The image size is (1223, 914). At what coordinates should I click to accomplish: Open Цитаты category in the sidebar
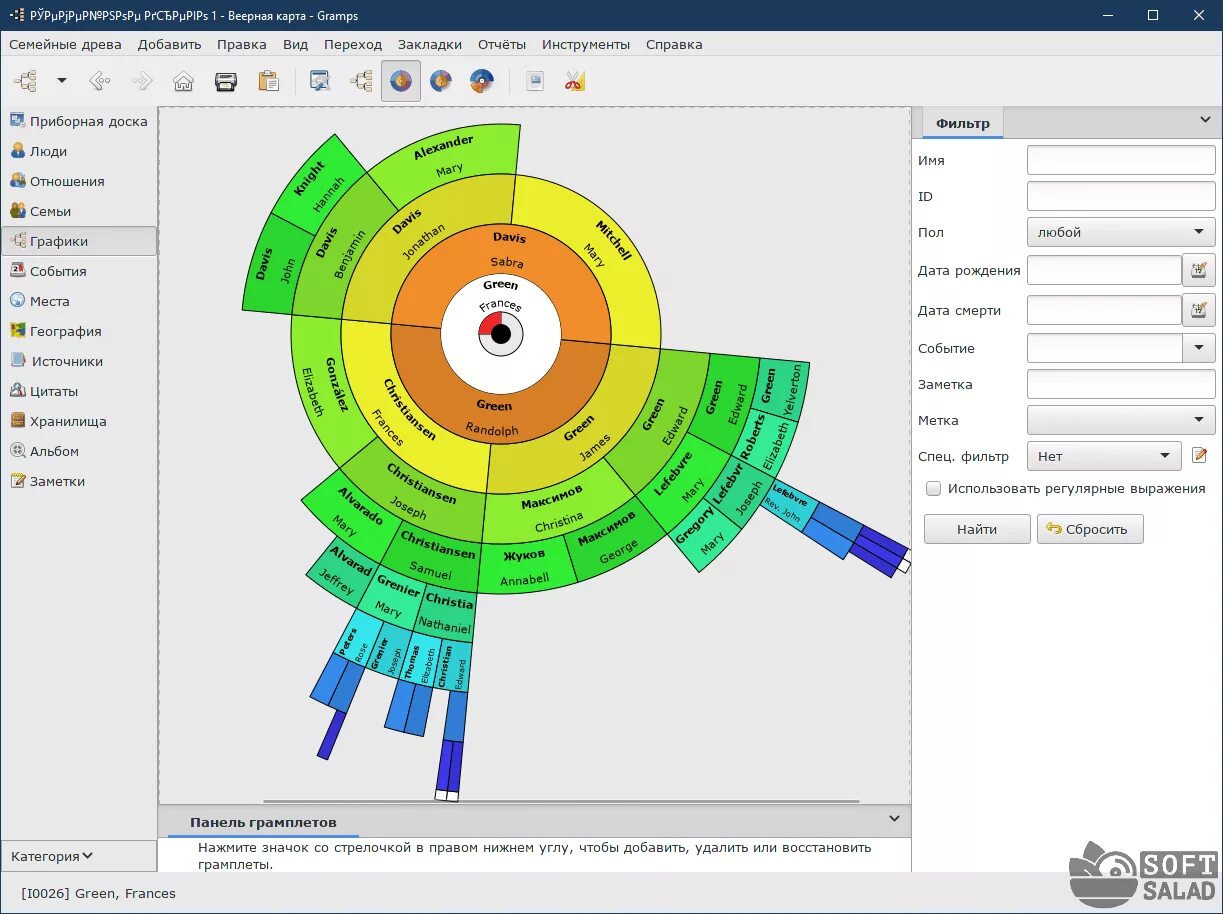[x=79, y=391]
